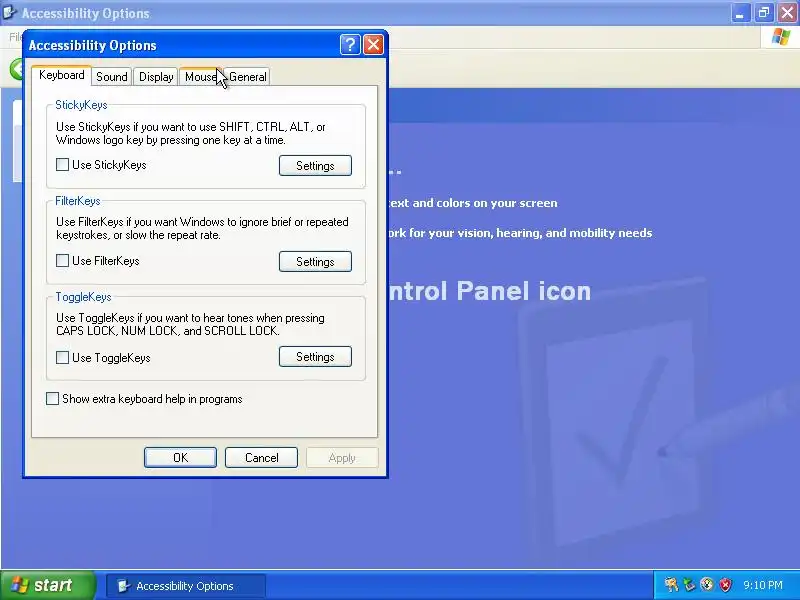Click the ToggleKeys group label
Viewport: 800px width, 600px height.
[83, 296]
